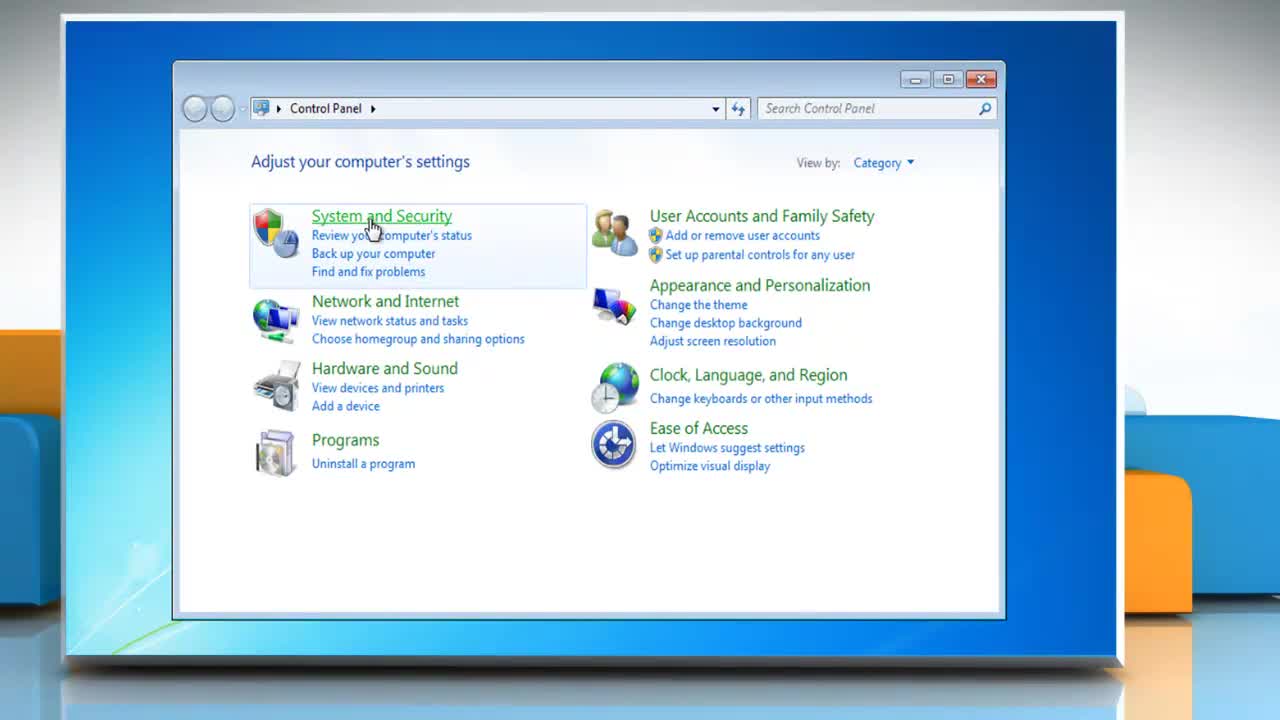Open Review your computer's status
1280x720 pixels.
392,236
